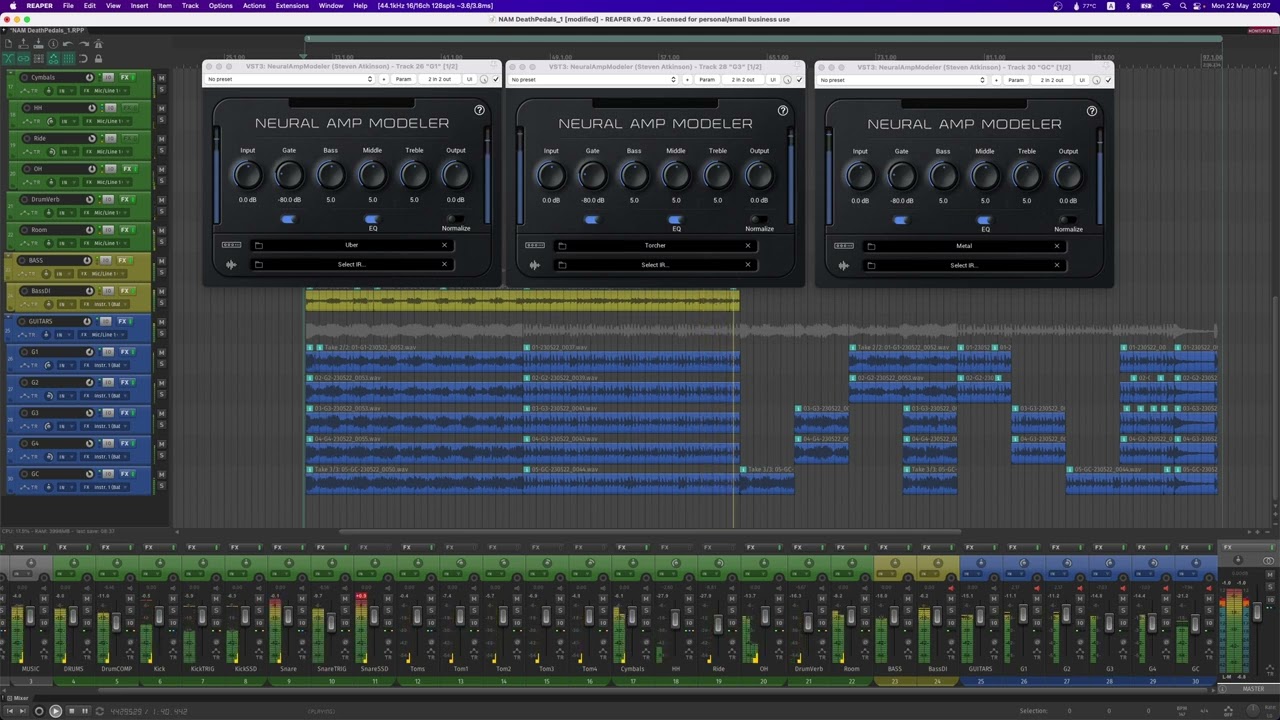Open the 2 in 2 out routing in G3 window
Viewport: 1280px width, 720px height.
(x=743, y=79)
